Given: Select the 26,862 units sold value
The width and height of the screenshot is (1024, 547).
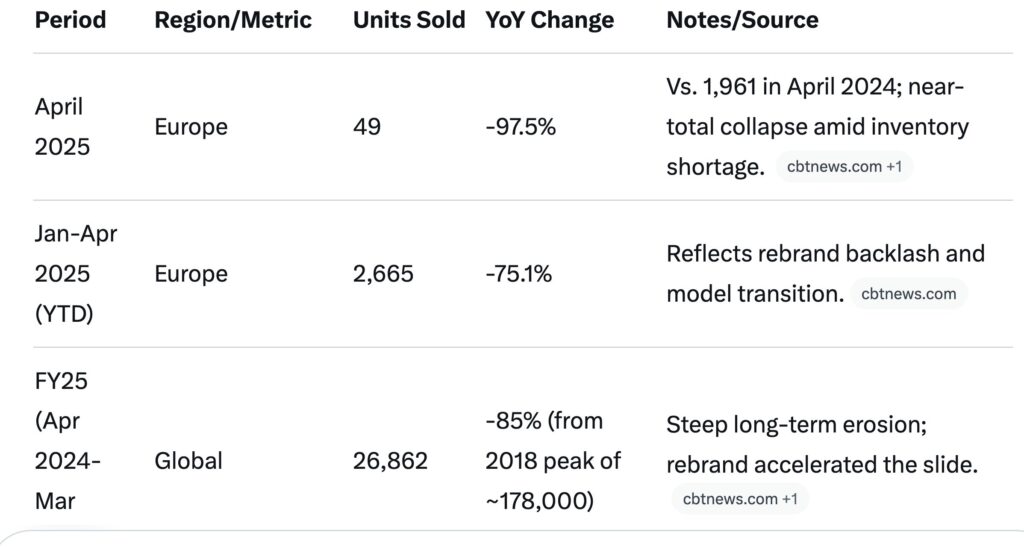Looking at the screenshot, I should tap(390, 461).
